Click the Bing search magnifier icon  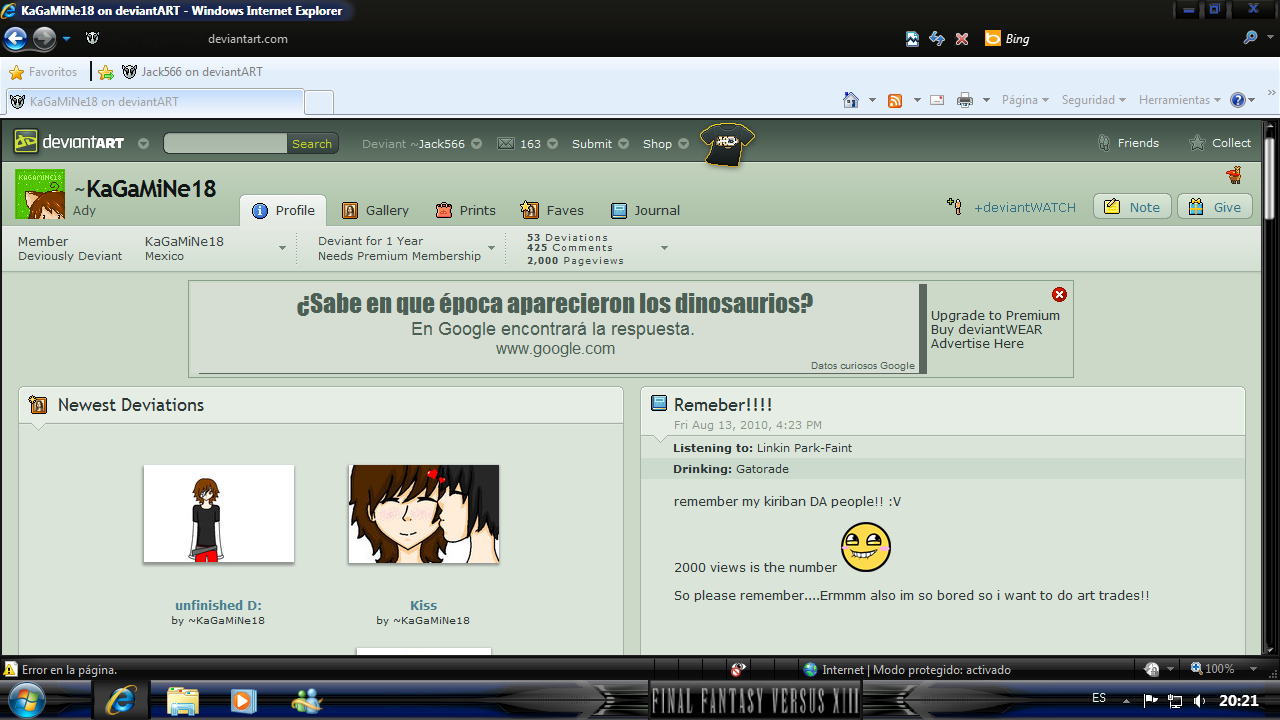tap(1250, 38)
